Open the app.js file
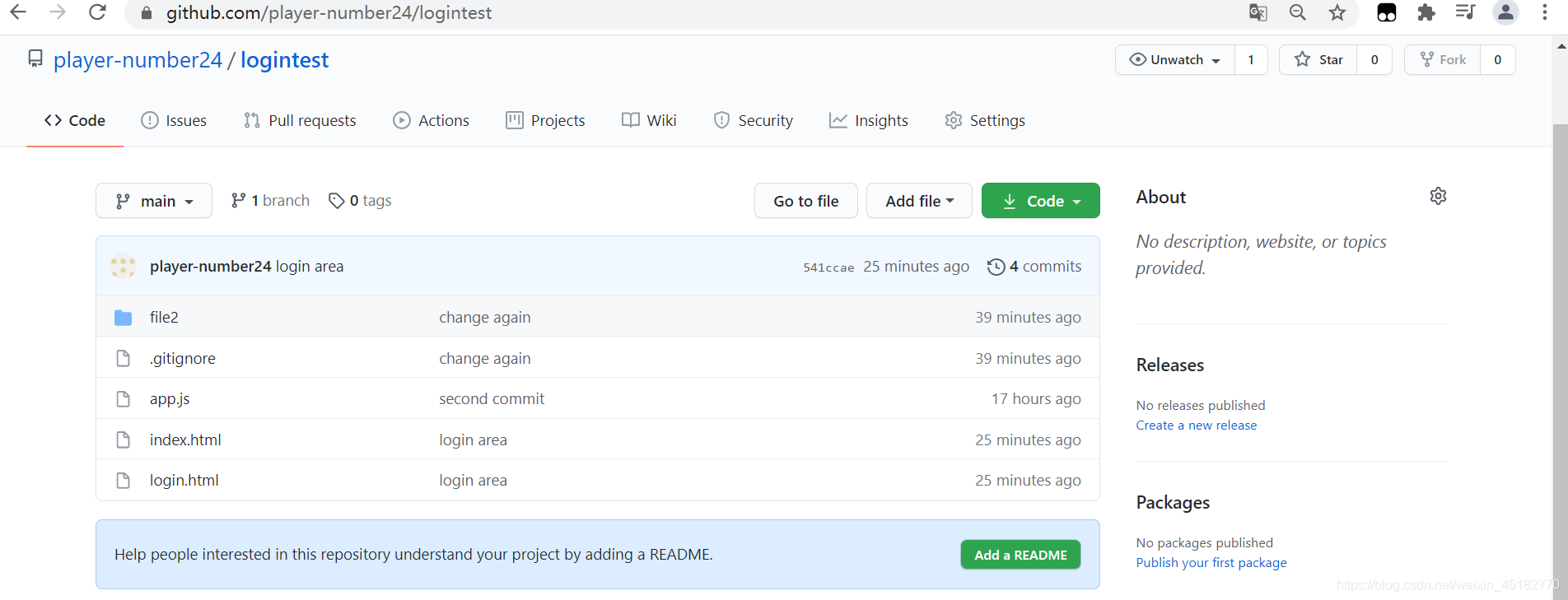1568x600 pixels. coord(170,399)
